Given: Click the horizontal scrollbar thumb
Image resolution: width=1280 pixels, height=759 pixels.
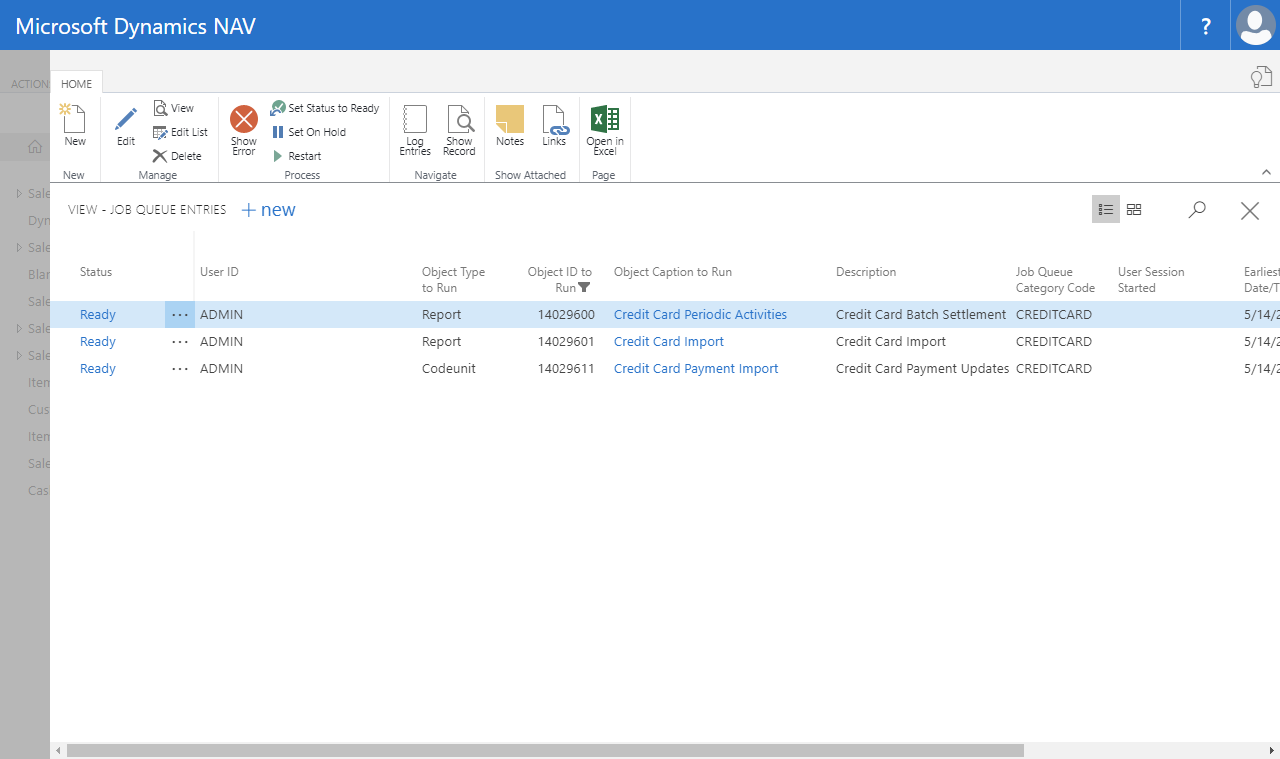Looking at the screenshot, I should [545, 750].
